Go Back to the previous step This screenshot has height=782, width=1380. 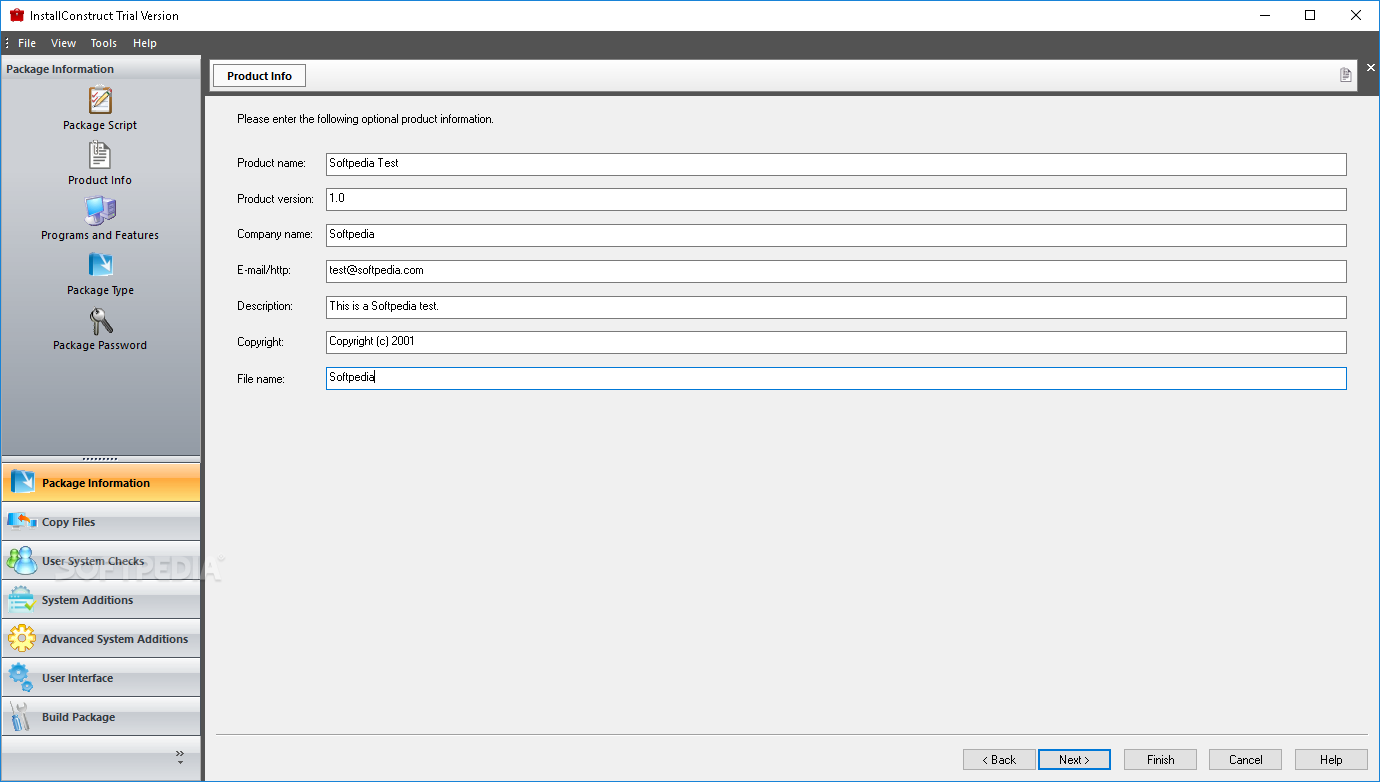coord(999,760)
